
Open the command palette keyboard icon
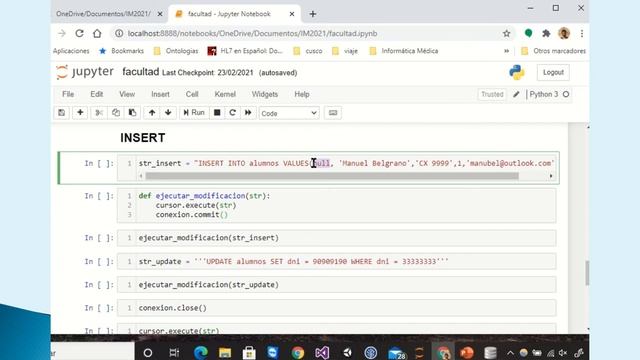(x=333, y=113)
